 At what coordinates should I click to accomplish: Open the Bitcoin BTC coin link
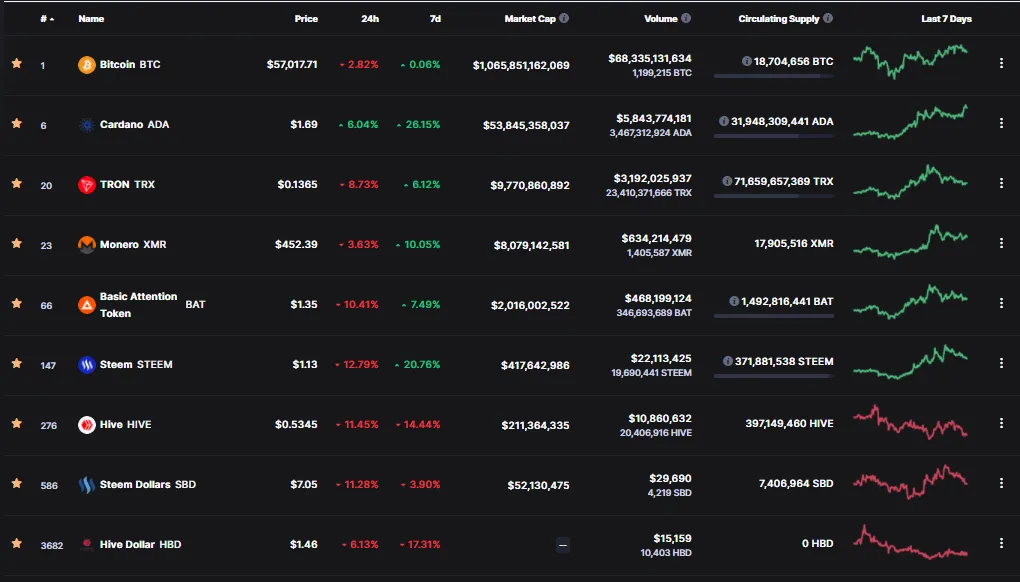tap(129, 64)
